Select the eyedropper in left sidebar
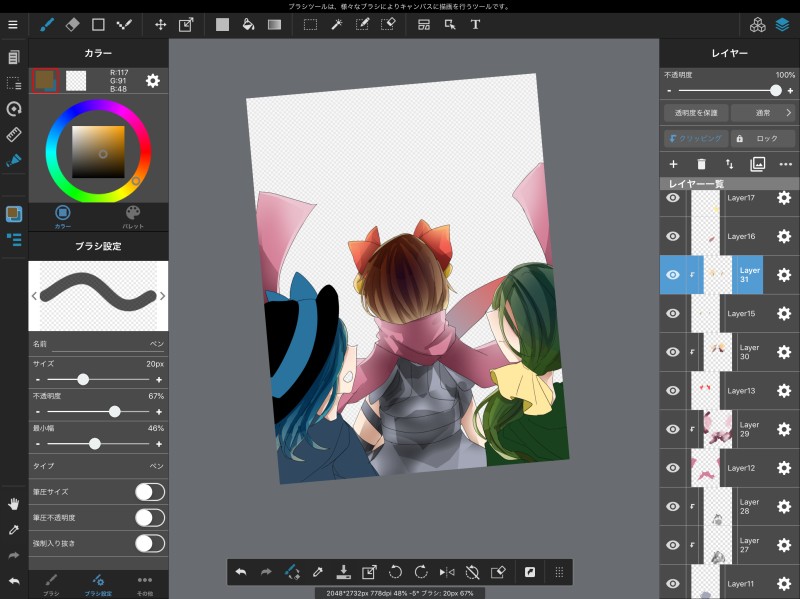 [x=14, y=530]
